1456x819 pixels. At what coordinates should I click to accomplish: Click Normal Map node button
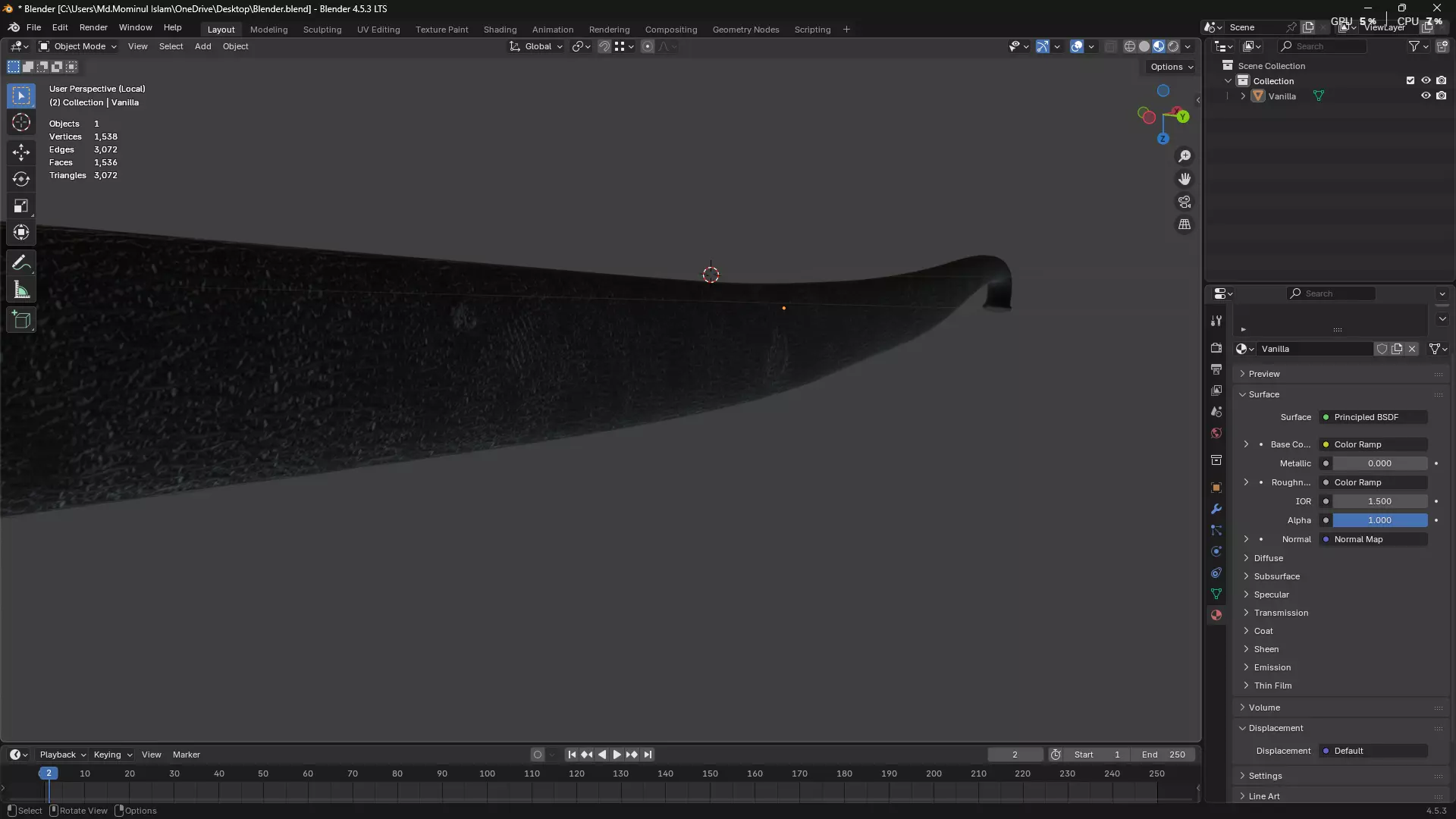(1373, 539)
